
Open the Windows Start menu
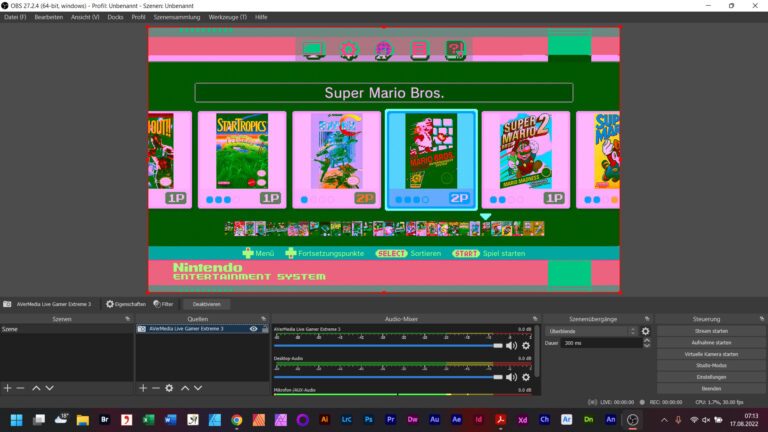16,420
